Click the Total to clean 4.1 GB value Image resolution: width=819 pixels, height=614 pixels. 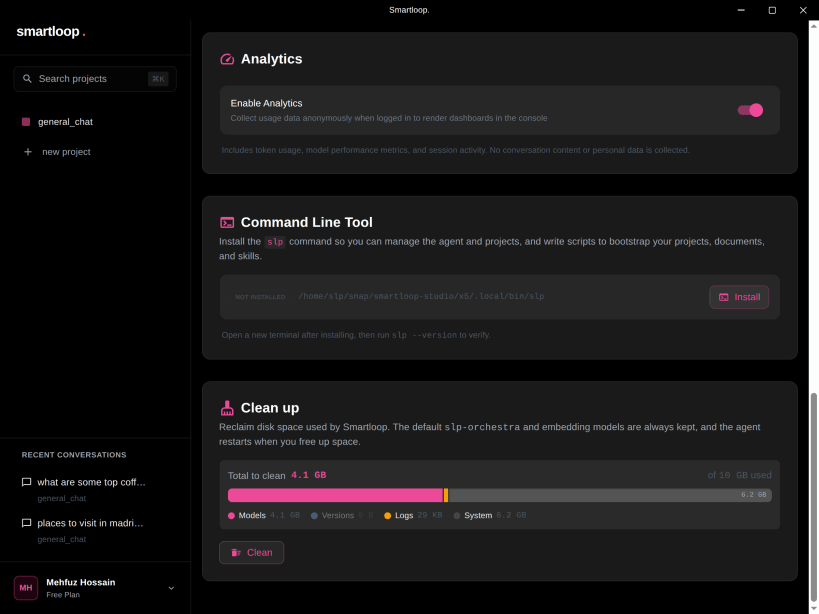tap(309, 475)
